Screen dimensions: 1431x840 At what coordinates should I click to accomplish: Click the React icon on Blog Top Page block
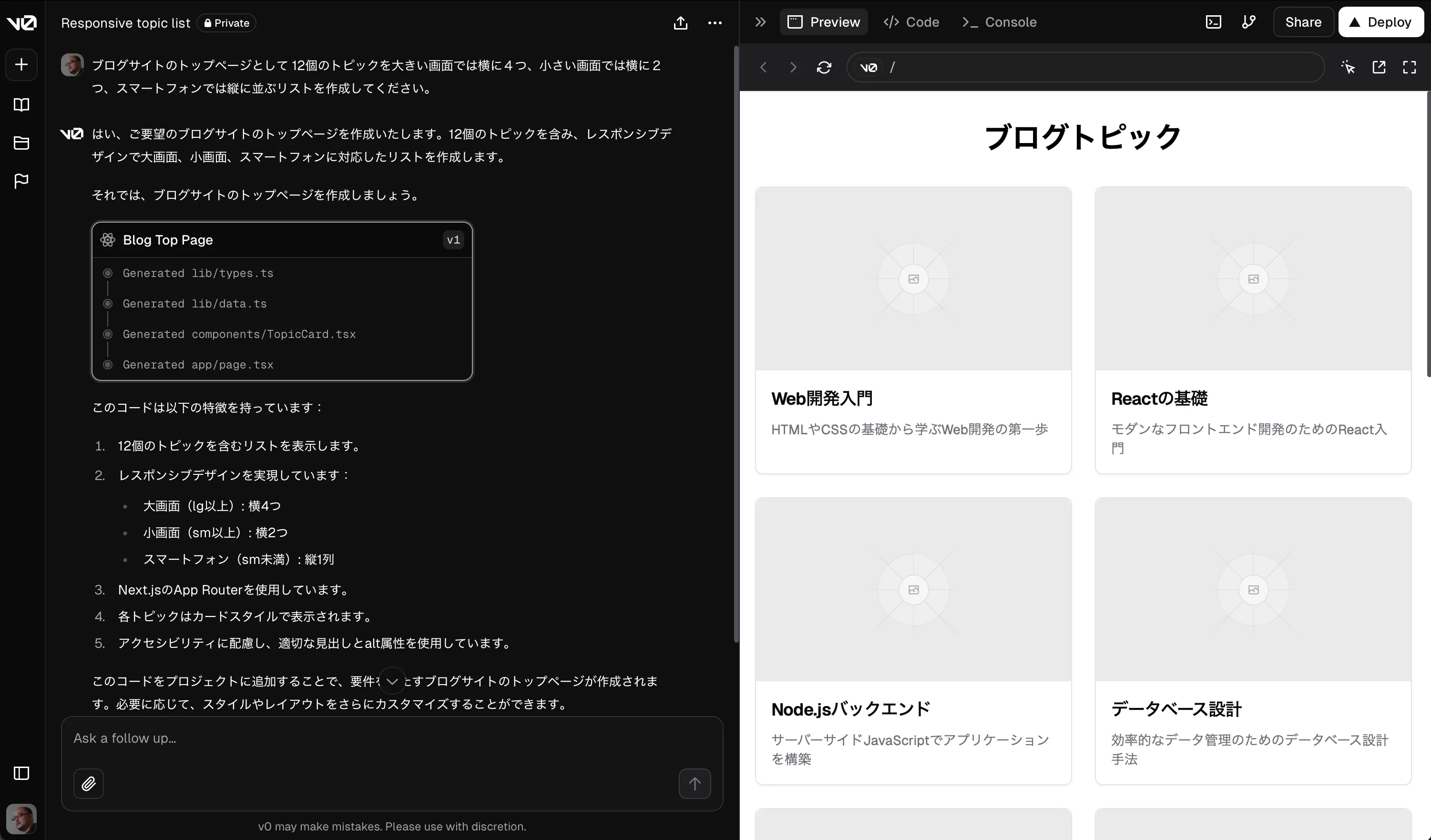point(108,240)
